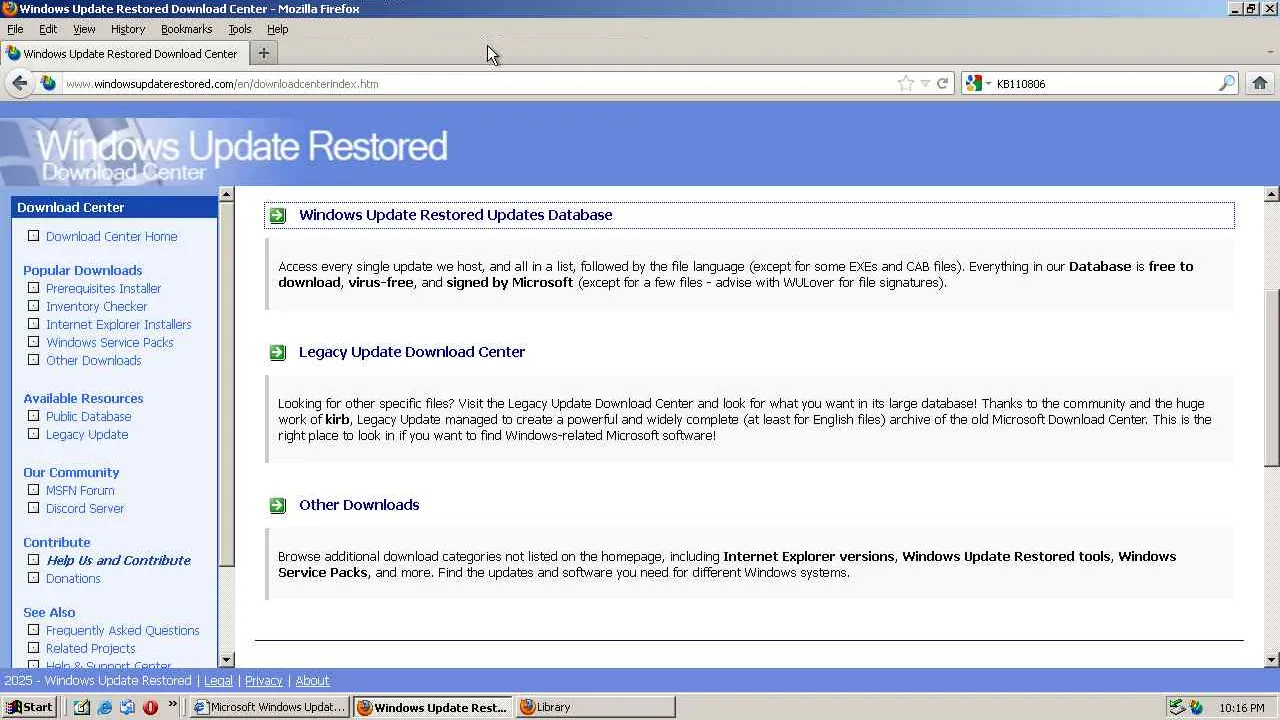This screenshot has height=720, width=1280.
Task: Click the bullet icon next to Public Database
Action: click(34, 417)
